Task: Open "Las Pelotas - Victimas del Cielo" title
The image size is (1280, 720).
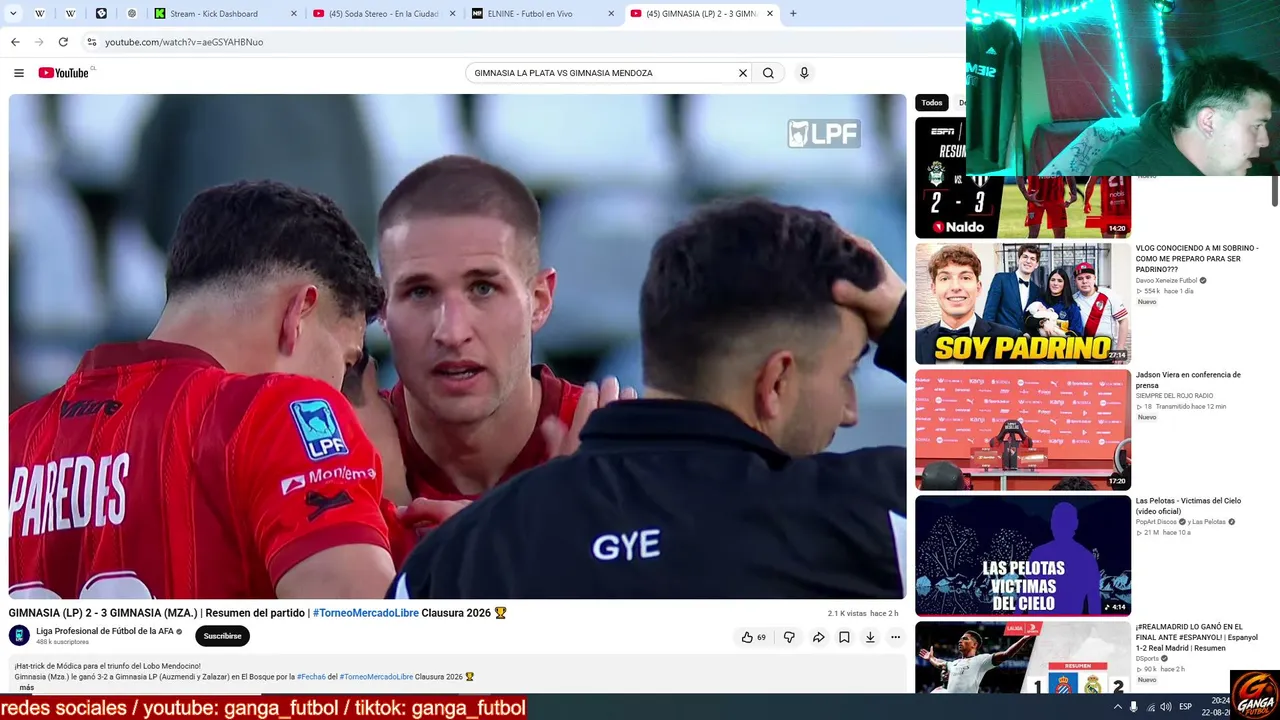Action: pyautogui.click(x=1188, y=506)
